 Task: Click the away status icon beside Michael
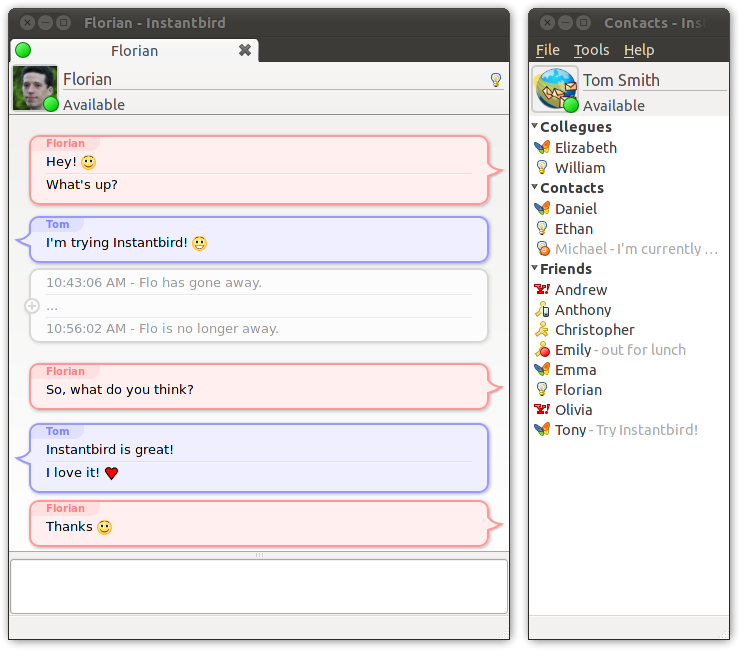point(543,248)
